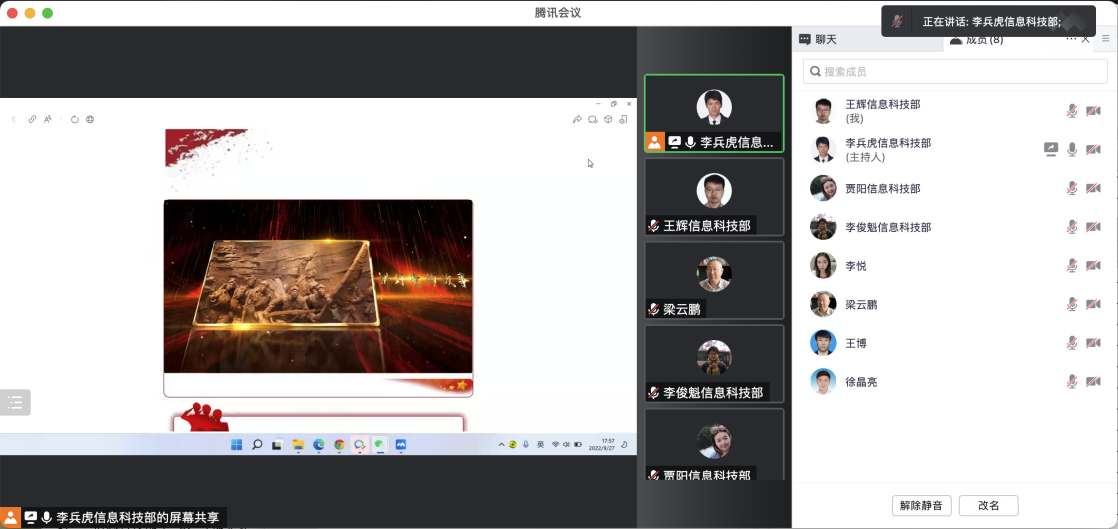The image size is (1118, 529).
Task: Select the 成员(8) members tab
Action: tap(977, 40)
